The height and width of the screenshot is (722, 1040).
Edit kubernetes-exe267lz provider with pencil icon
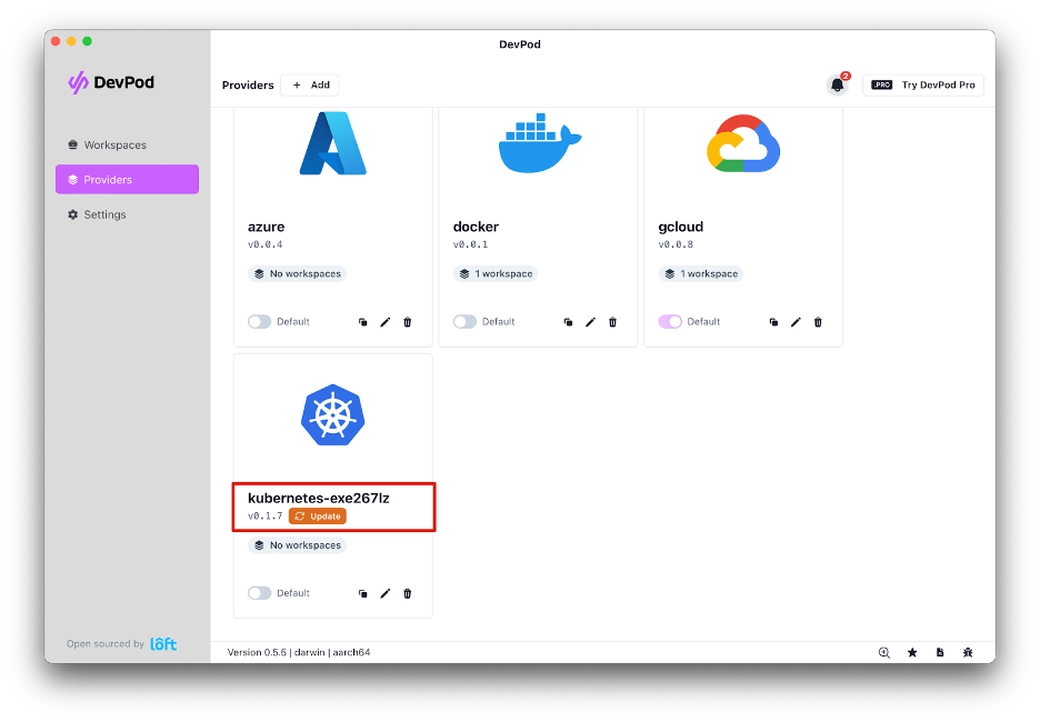385,593
